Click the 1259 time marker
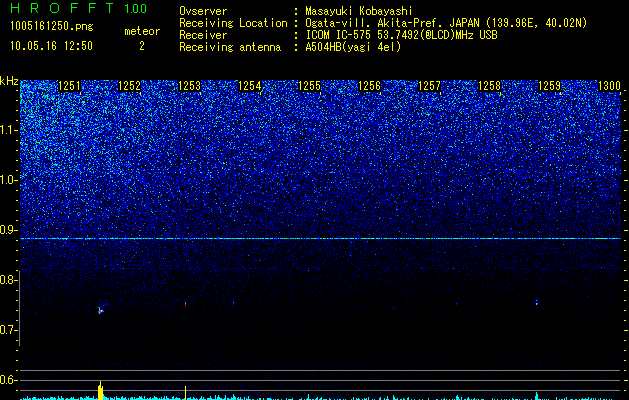 (x=549, y=86)
